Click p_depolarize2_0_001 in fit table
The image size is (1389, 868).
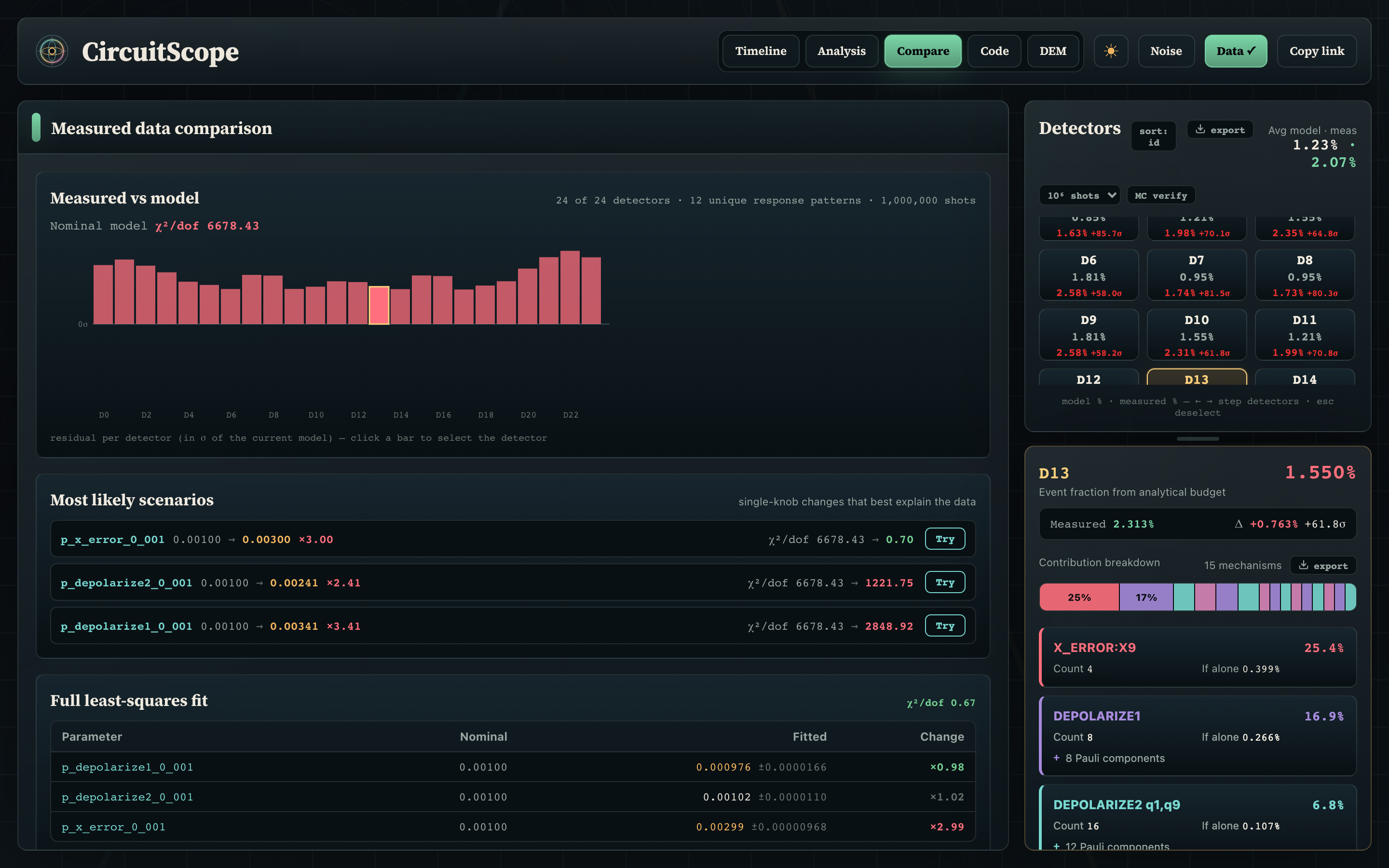(127, 797)
